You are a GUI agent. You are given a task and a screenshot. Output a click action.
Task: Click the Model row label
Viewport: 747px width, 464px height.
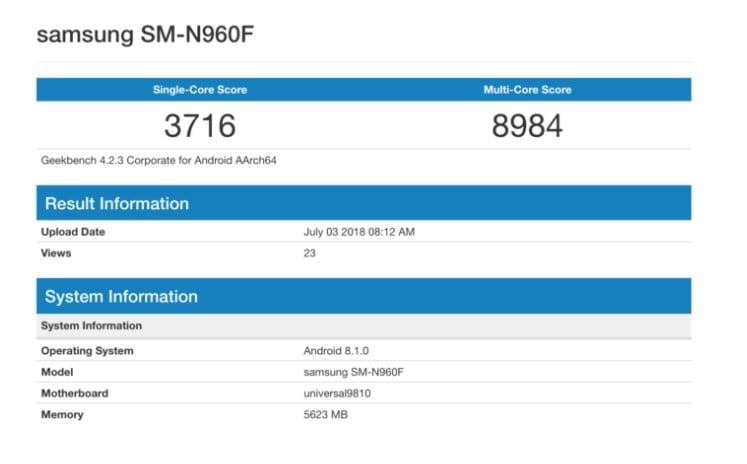click(x=56, y=372)
